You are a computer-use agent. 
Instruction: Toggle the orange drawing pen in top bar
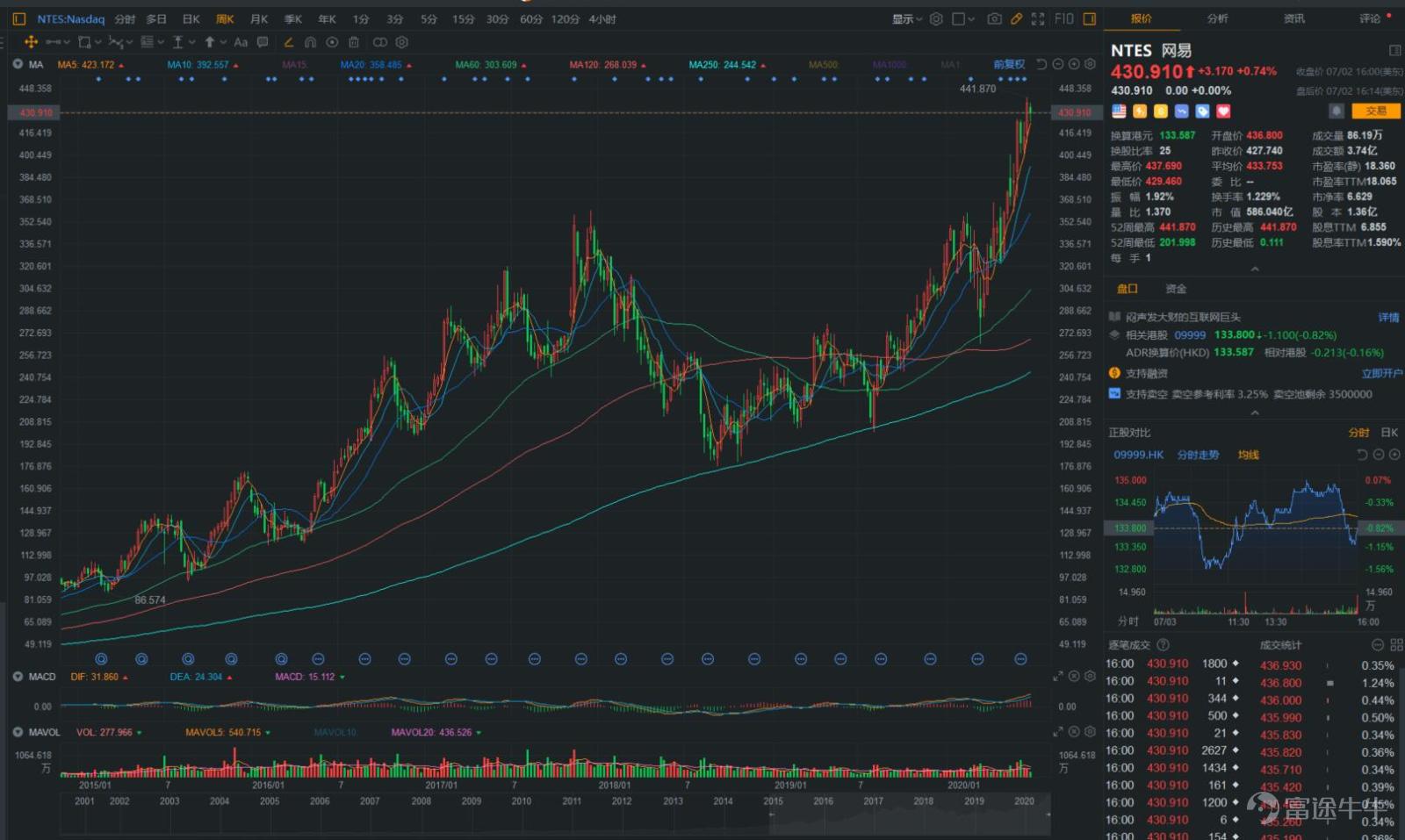pos(1016,18)
